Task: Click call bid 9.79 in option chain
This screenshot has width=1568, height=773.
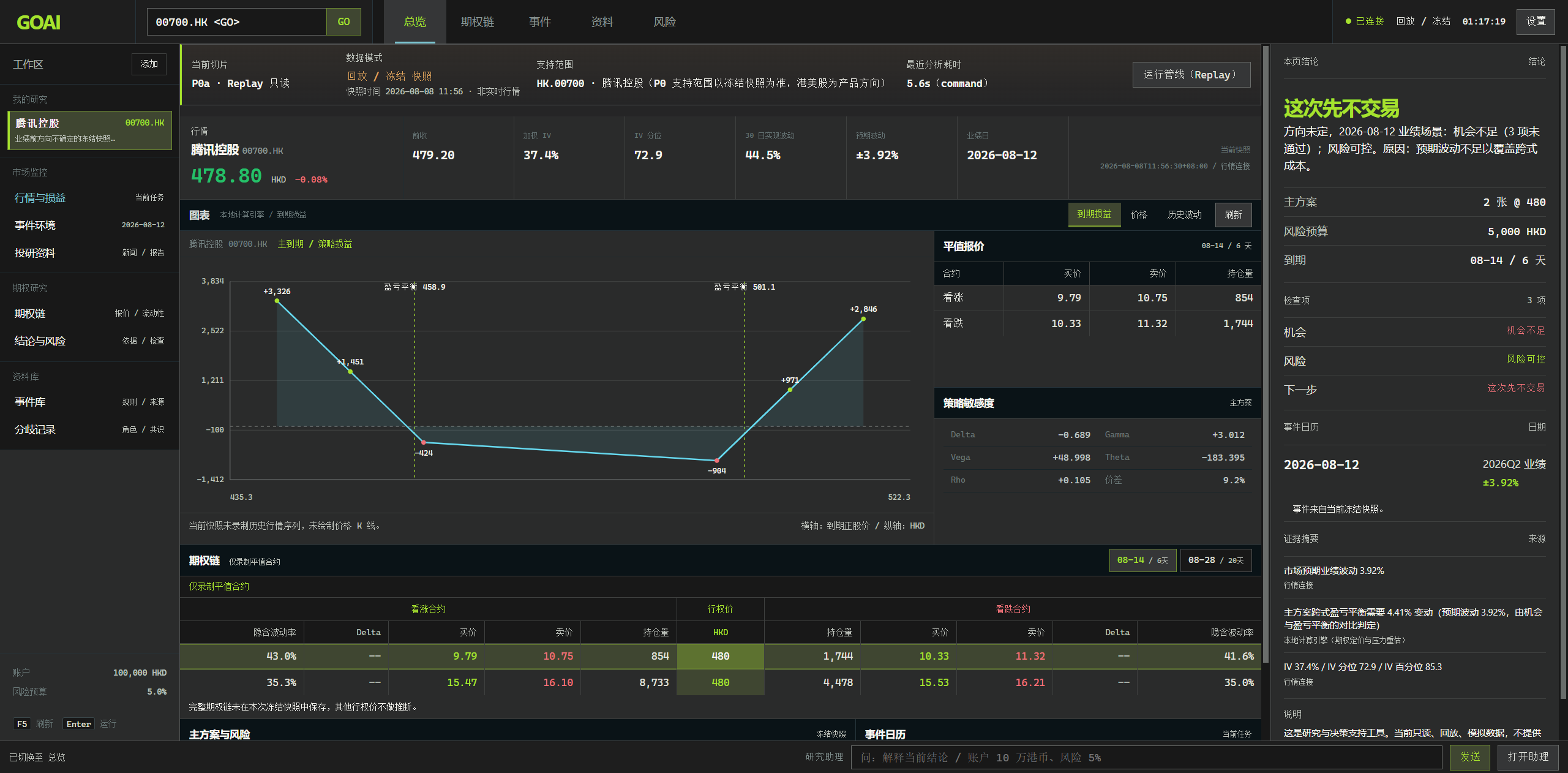Action: pos(465,656)
